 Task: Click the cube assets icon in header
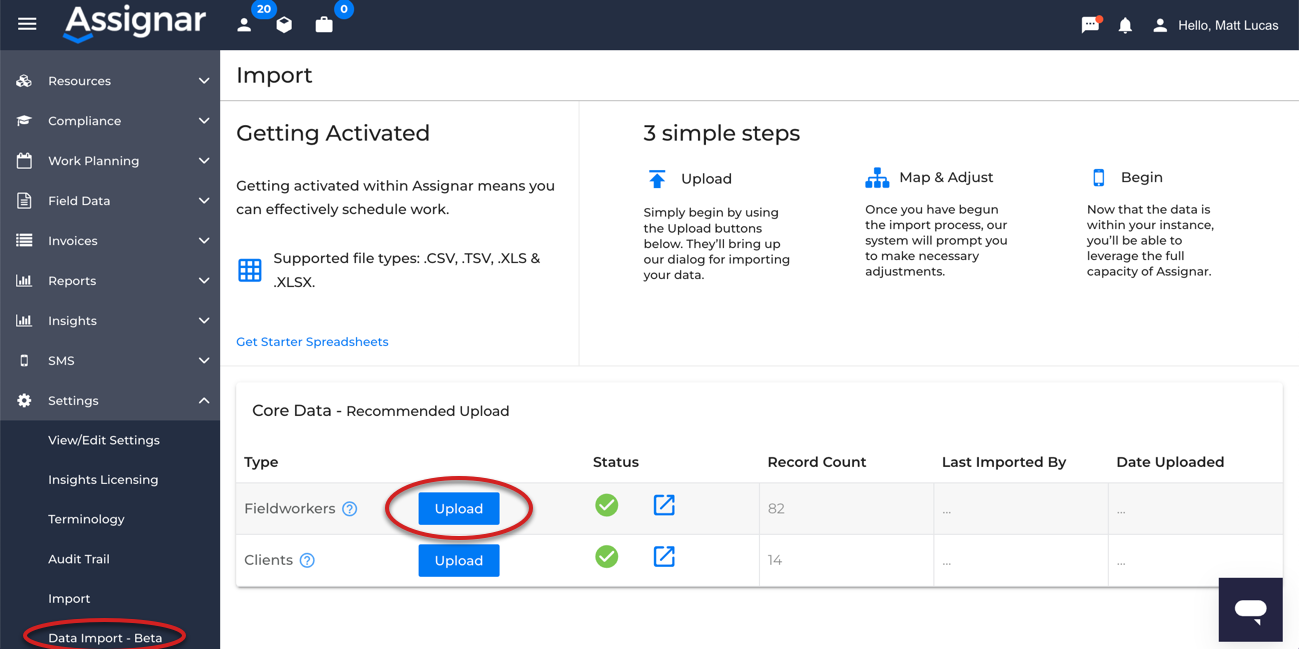(x=284, y=25)
